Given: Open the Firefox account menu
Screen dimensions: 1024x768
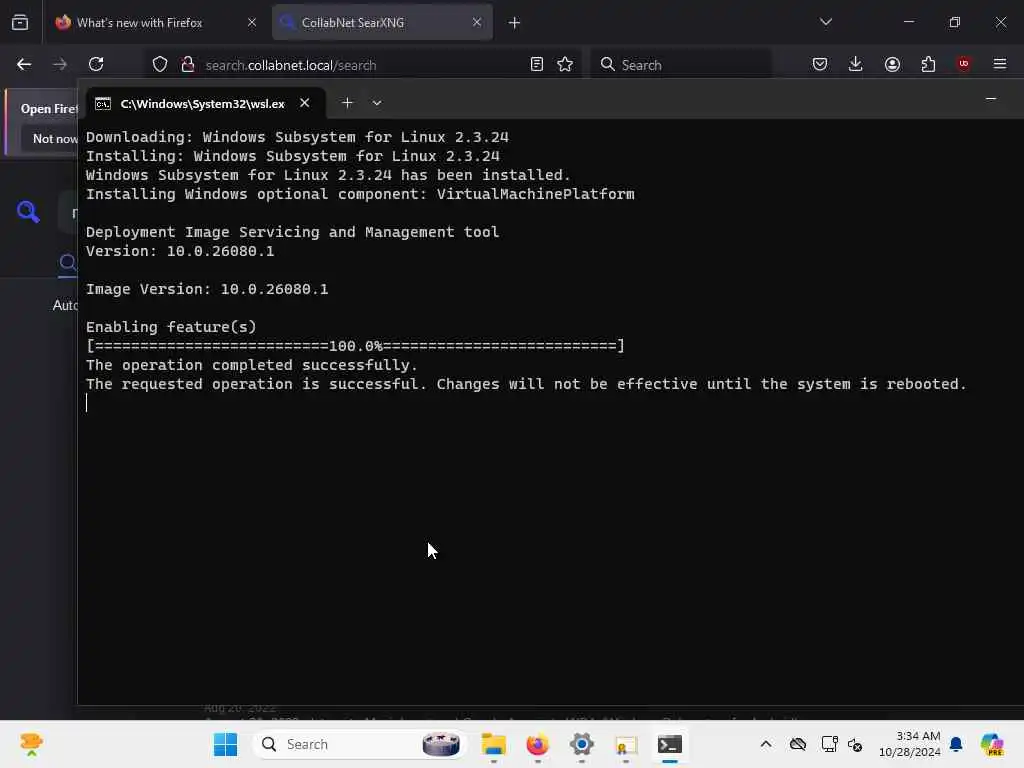Looking at the screenshot, I should [x=892, y=64].
